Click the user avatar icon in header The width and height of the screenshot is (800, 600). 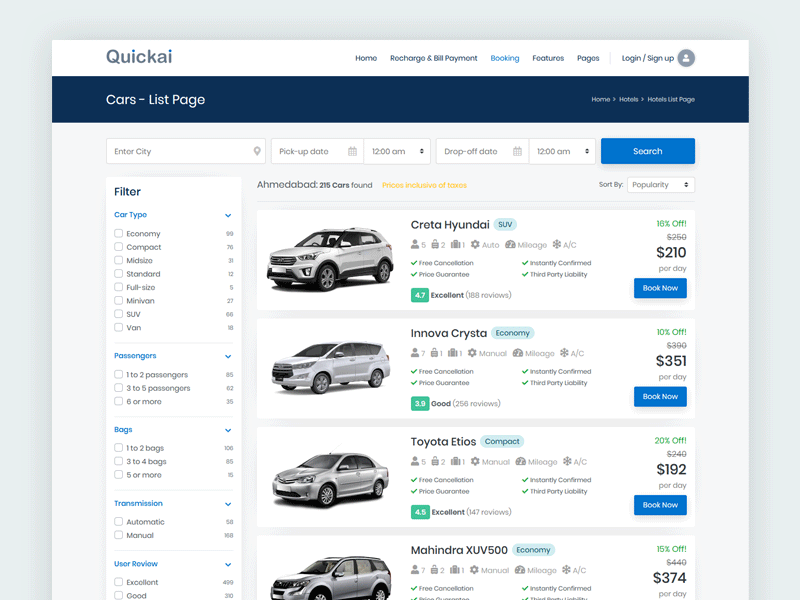(686, 58)
